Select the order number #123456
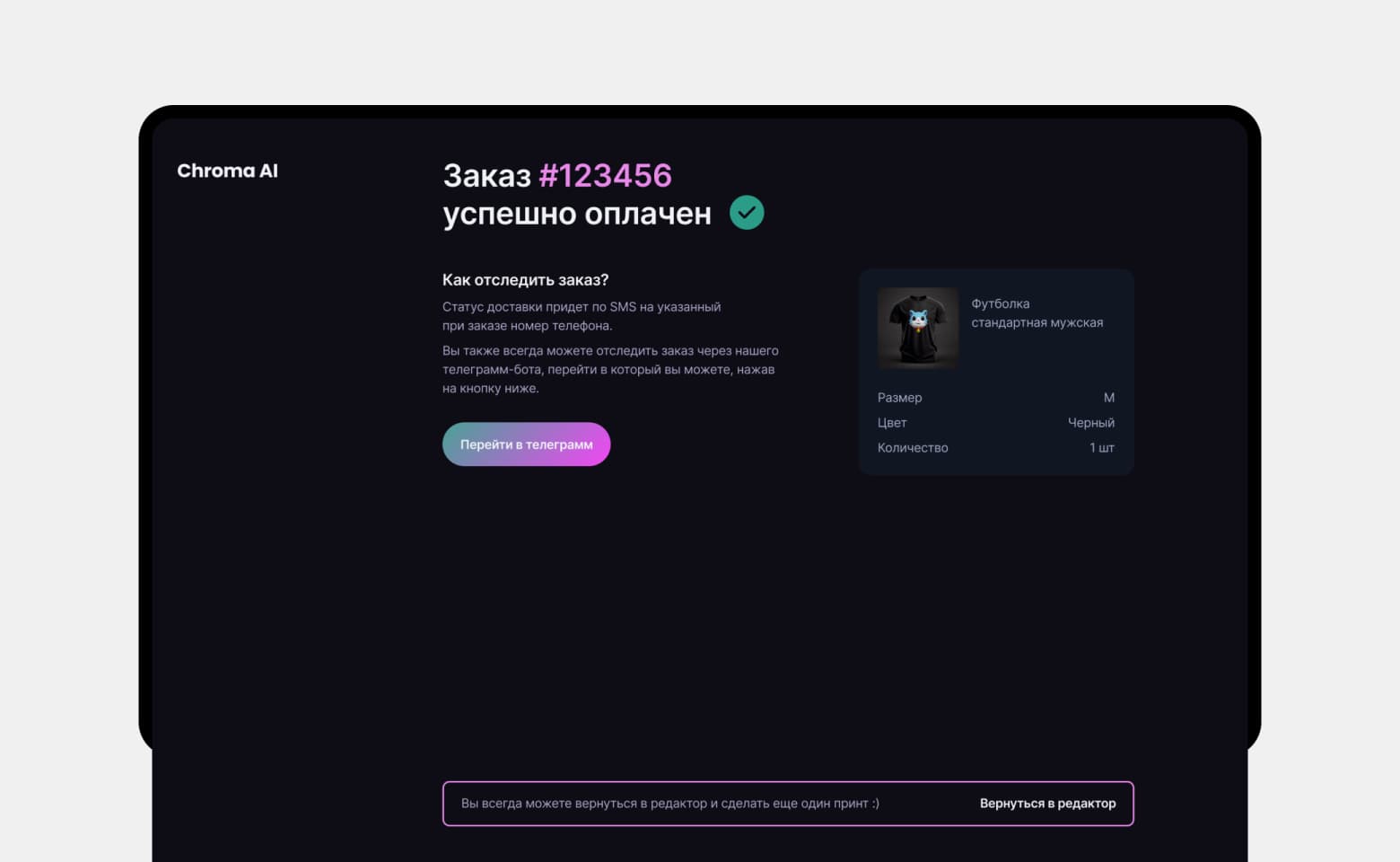1400x862 pixels. (605, 175)
